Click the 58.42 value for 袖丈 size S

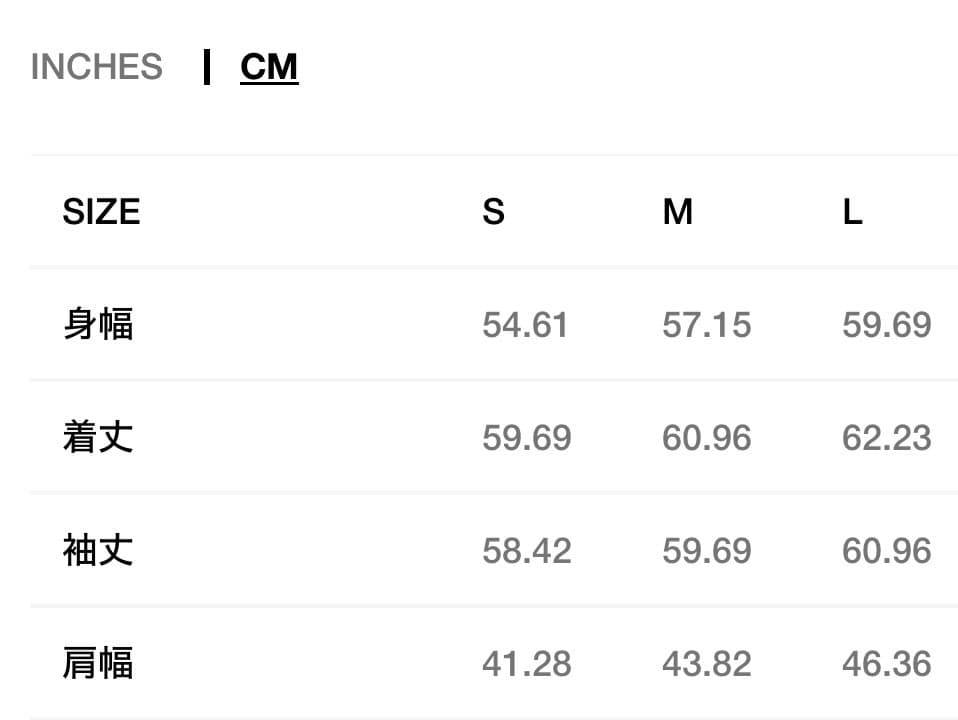(x=526, y=551)
